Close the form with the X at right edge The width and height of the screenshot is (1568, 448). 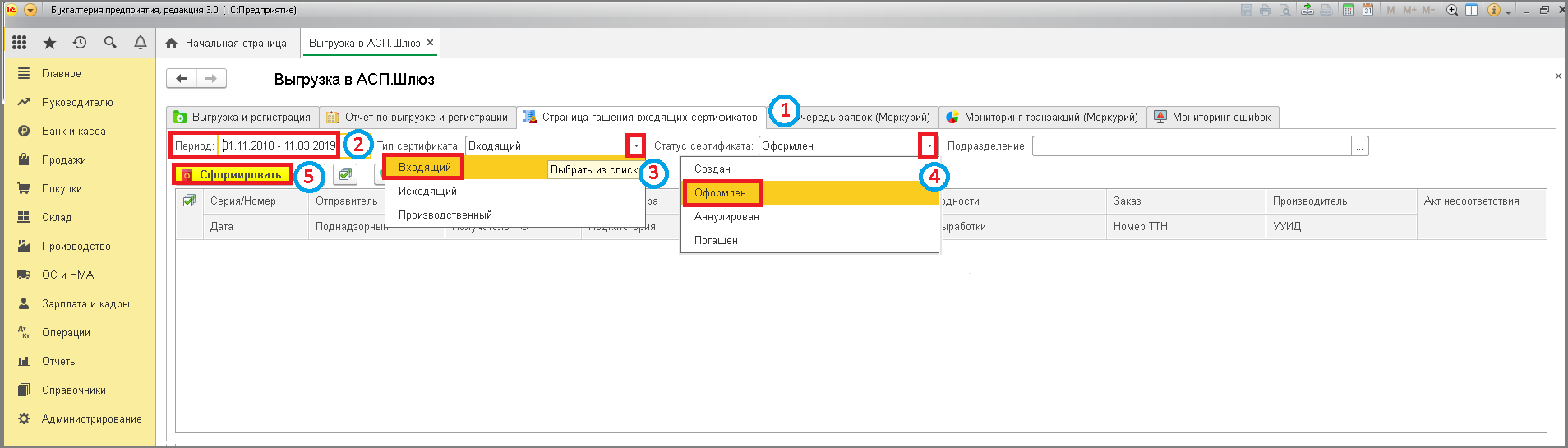pos(1558,76)
